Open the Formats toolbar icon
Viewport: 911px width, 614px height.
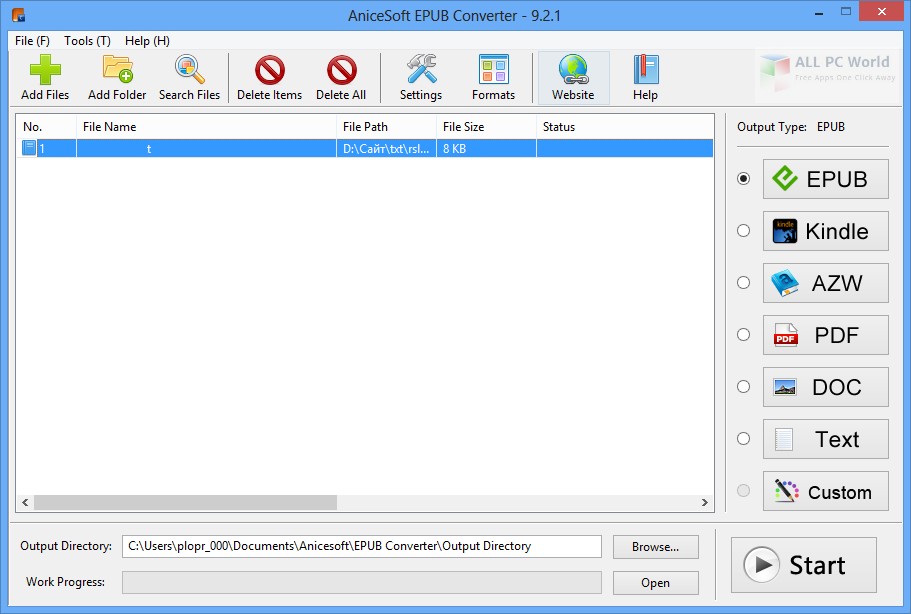493,77
